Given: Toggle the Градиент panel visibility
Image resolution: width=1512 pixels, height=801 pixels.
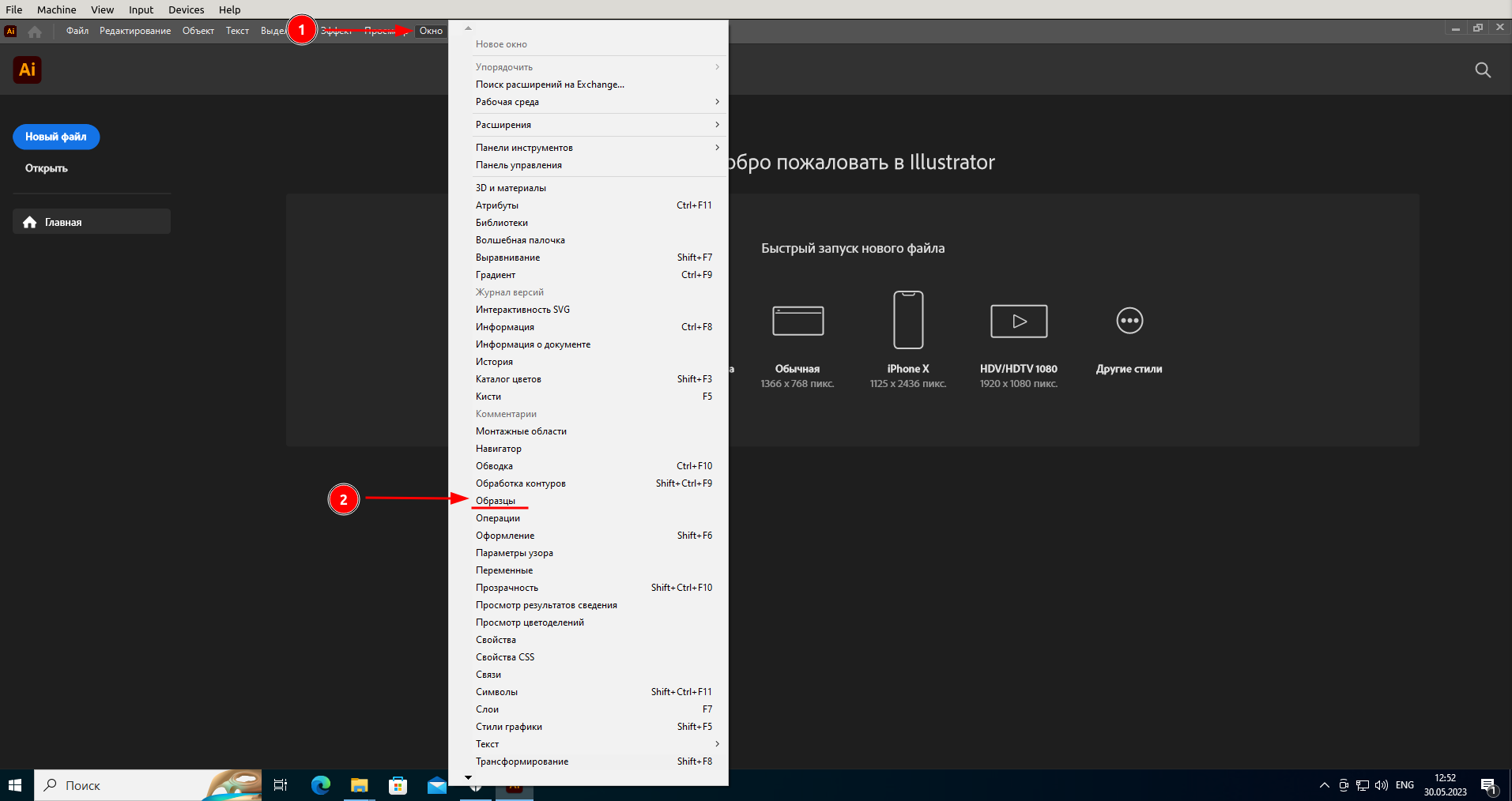Looking at the screenshot, I should pyautogui.click(x=496, y=275).
